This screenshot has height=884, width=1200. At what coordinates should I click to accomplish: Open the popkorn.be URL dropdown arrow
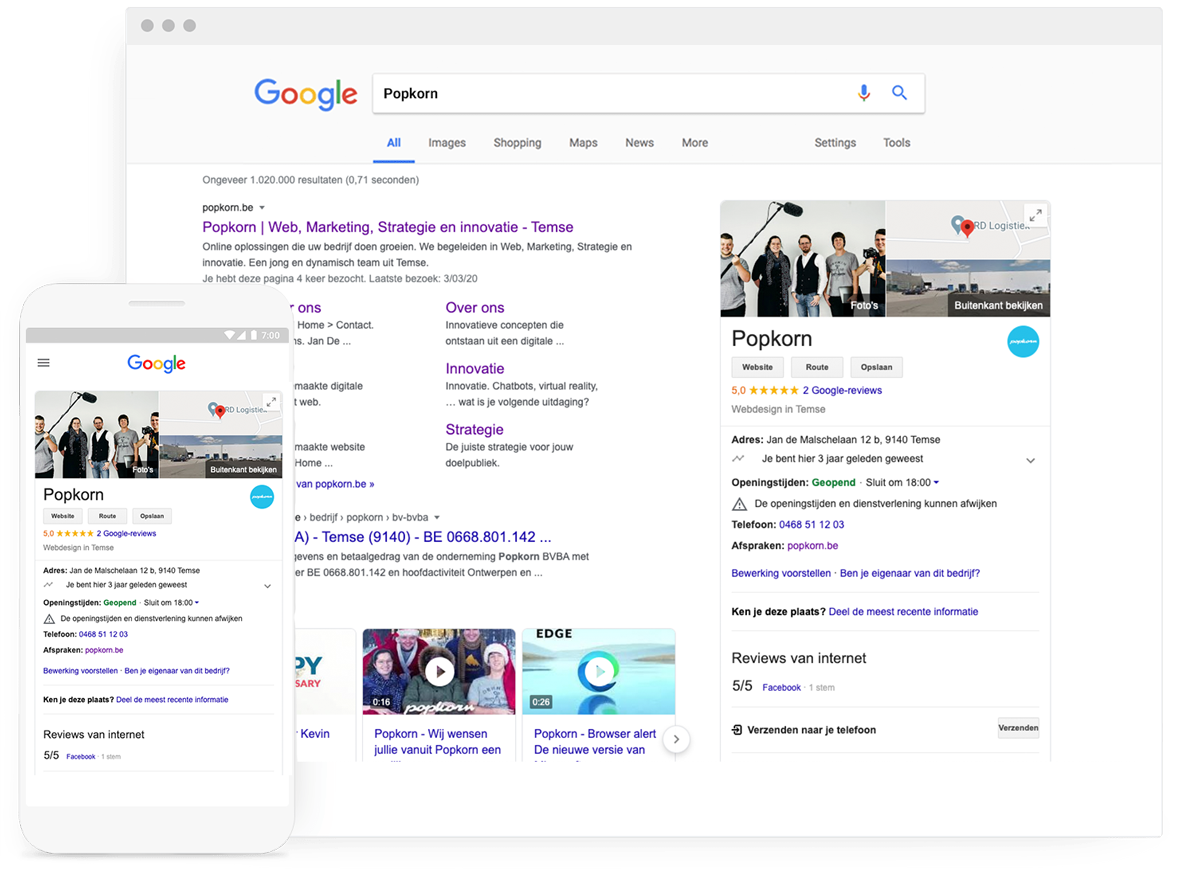[x=262, y=208]
